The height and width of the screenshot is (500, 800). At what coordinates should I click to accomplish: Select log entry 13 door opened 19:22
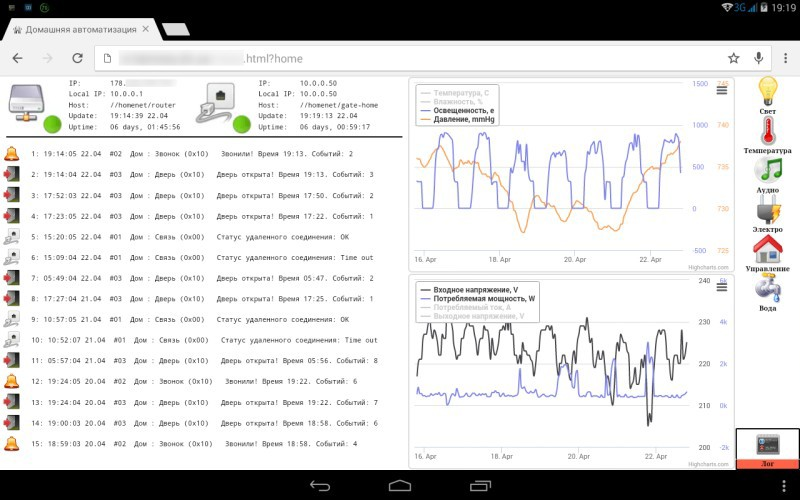(204, 402)
